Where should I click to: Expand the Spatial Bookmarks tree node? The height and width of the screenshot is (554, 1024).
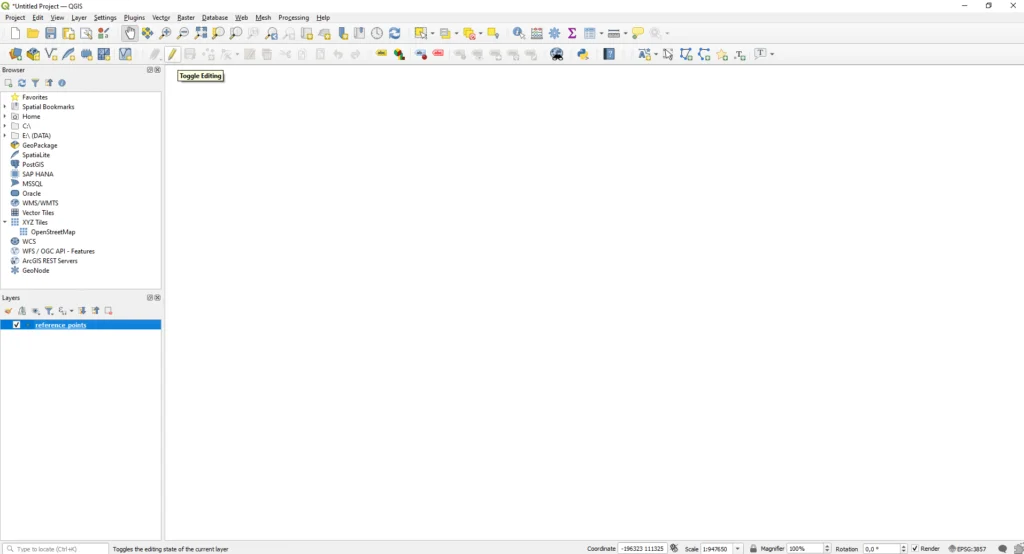coord(5,106)
